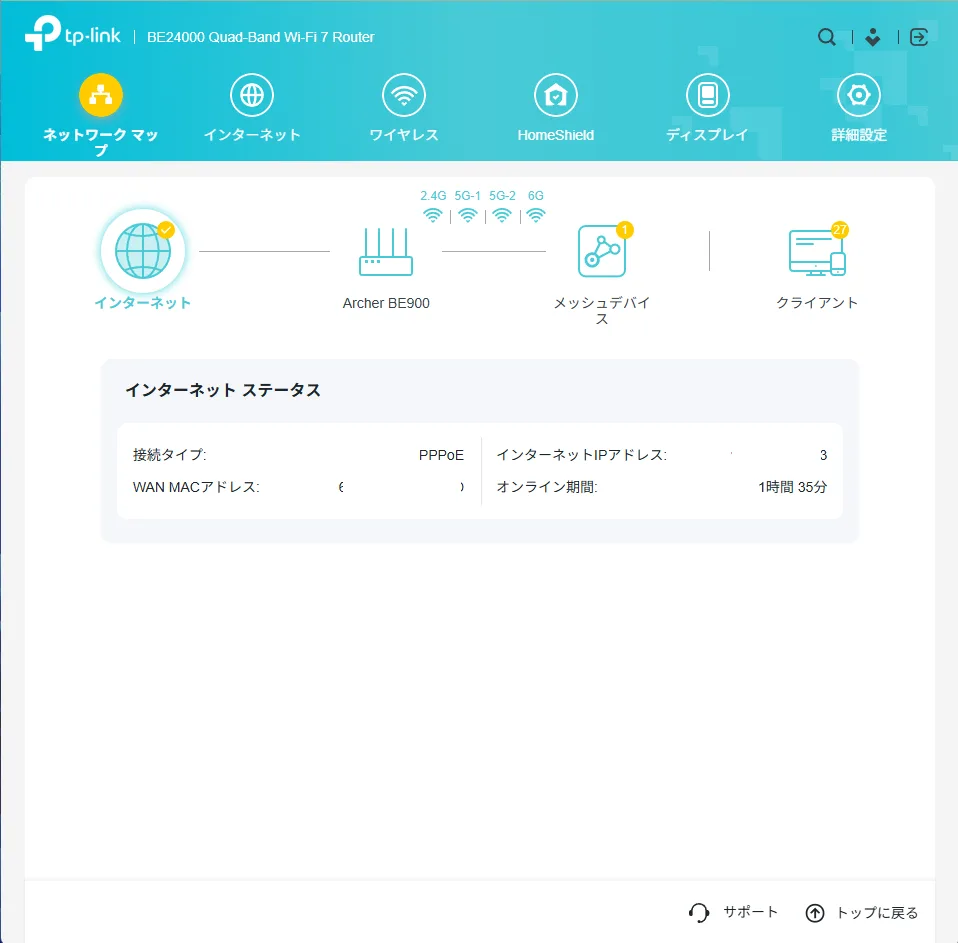
Task: Click トップに戻る button
Action: [862, 913]
